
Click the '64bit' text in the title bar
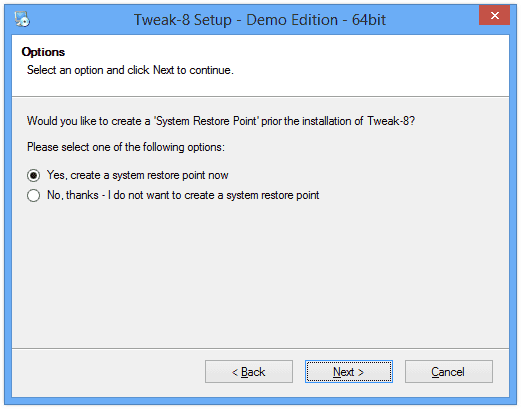pyautogui.click(x=369, y=20)
